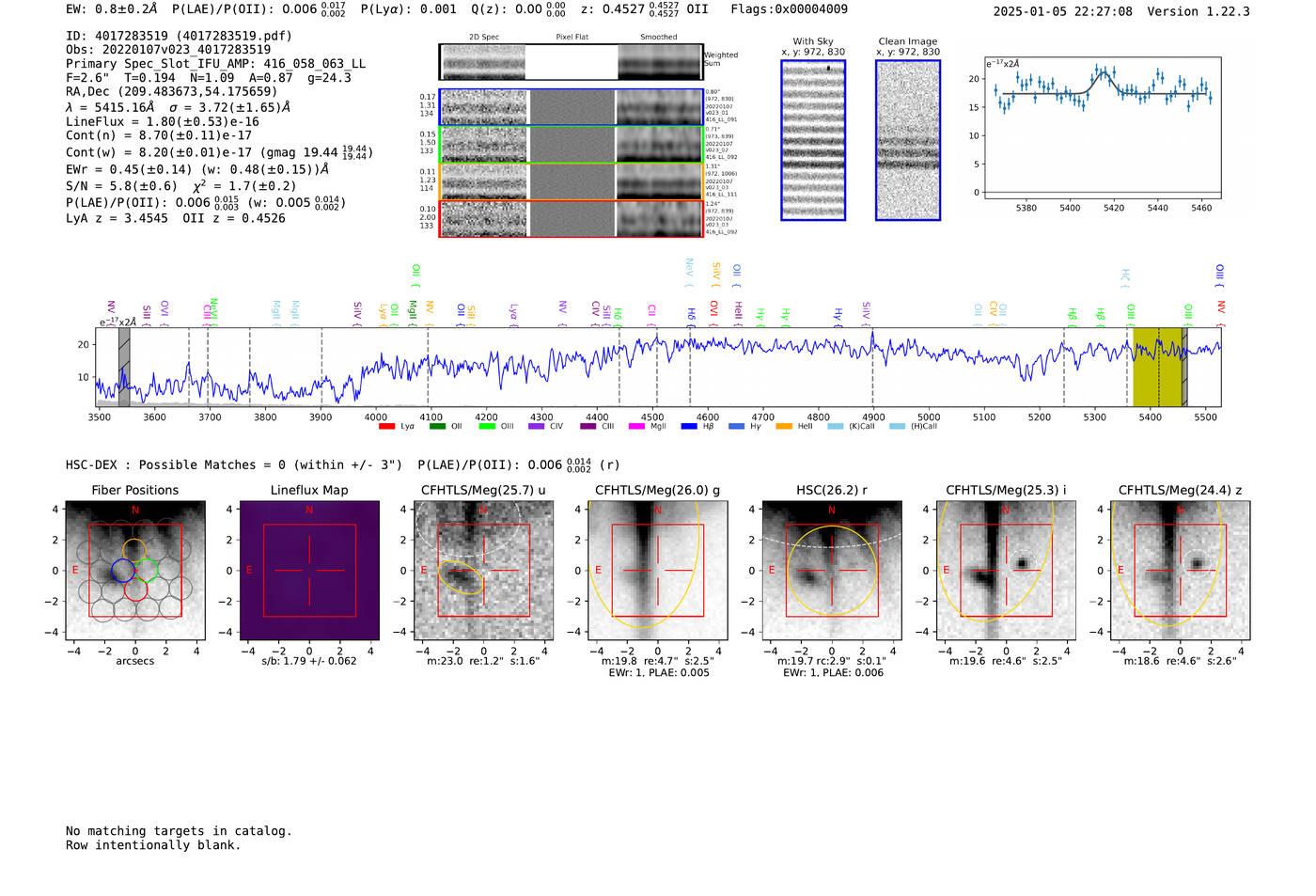Click the EWr: 1. PLAE: 0.005 caption

[x=658, y=673]
